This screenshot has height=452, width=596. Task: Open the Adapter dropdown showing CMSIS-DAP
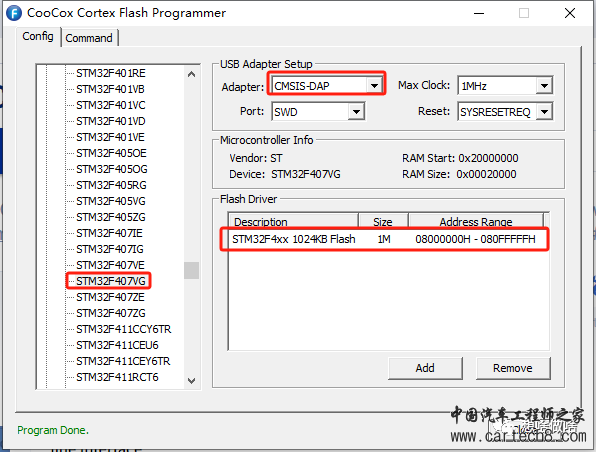(x=327, y=86)
